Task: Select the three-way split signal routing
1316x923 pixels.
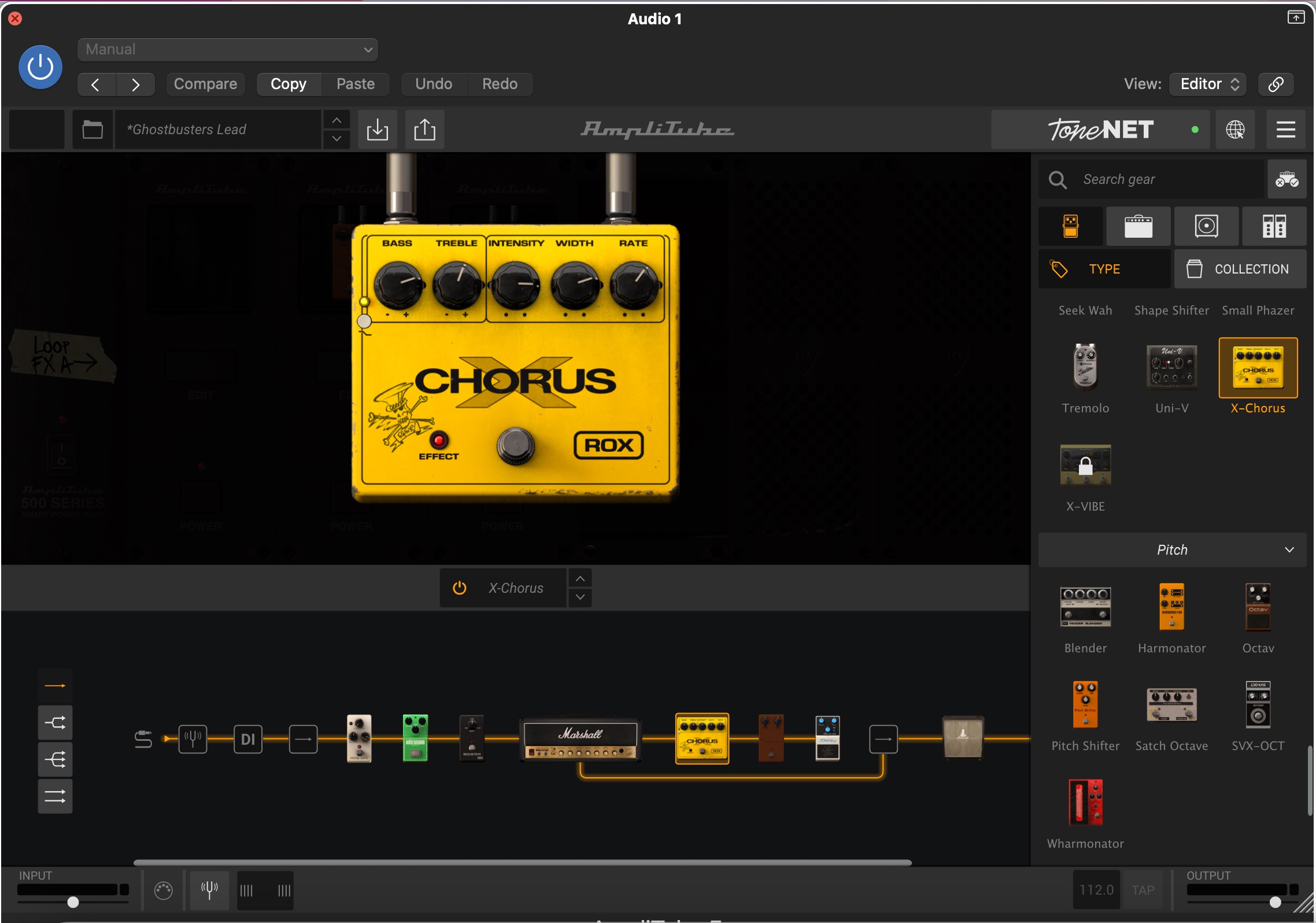Action: click(x=55, y=760)
